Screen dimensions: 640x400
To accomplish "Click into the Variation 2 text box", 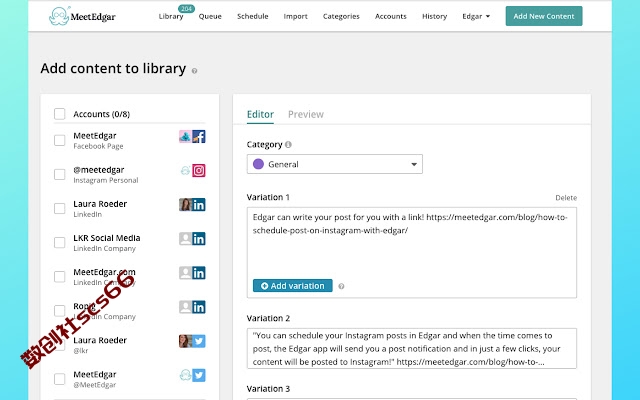I will 412,349.
